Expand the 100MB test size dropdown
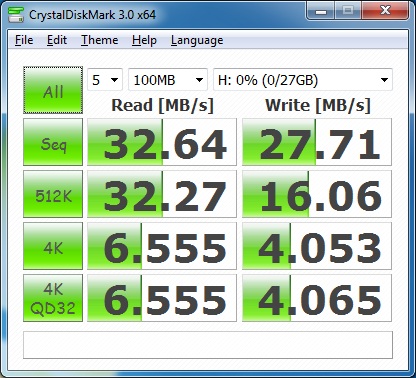 coord(168,80)
